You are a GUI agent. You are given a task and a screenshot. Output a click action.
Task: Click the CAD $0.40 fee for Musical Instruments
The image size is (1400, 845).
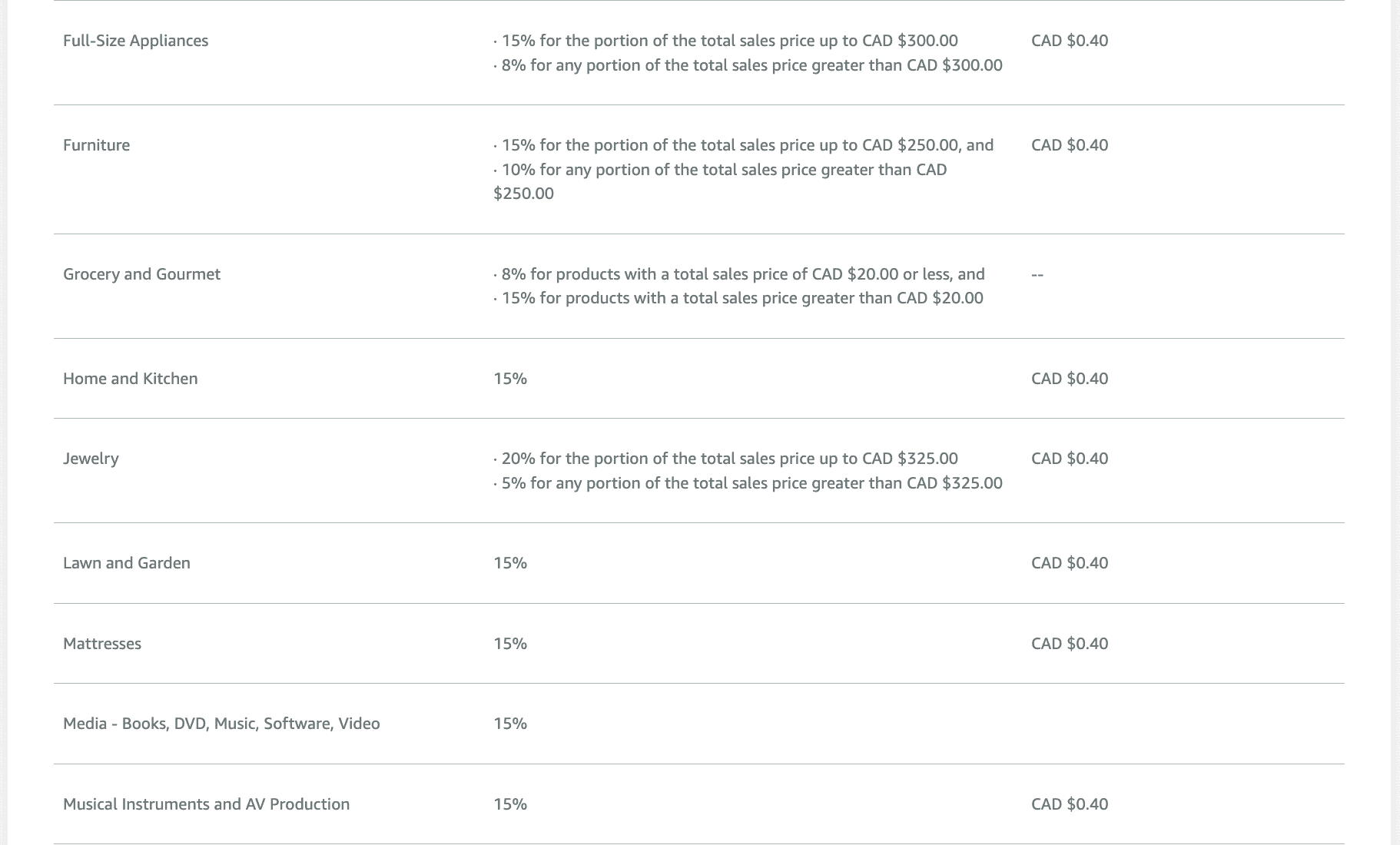coord(1069,804)
